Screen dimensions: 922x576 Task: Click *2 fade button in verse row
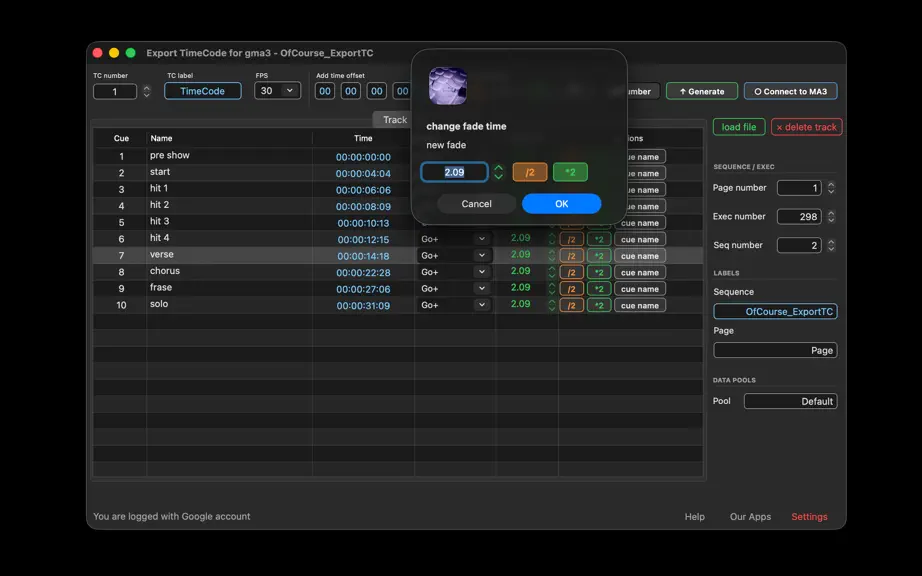pyautogui.click(x=599, y=256)
